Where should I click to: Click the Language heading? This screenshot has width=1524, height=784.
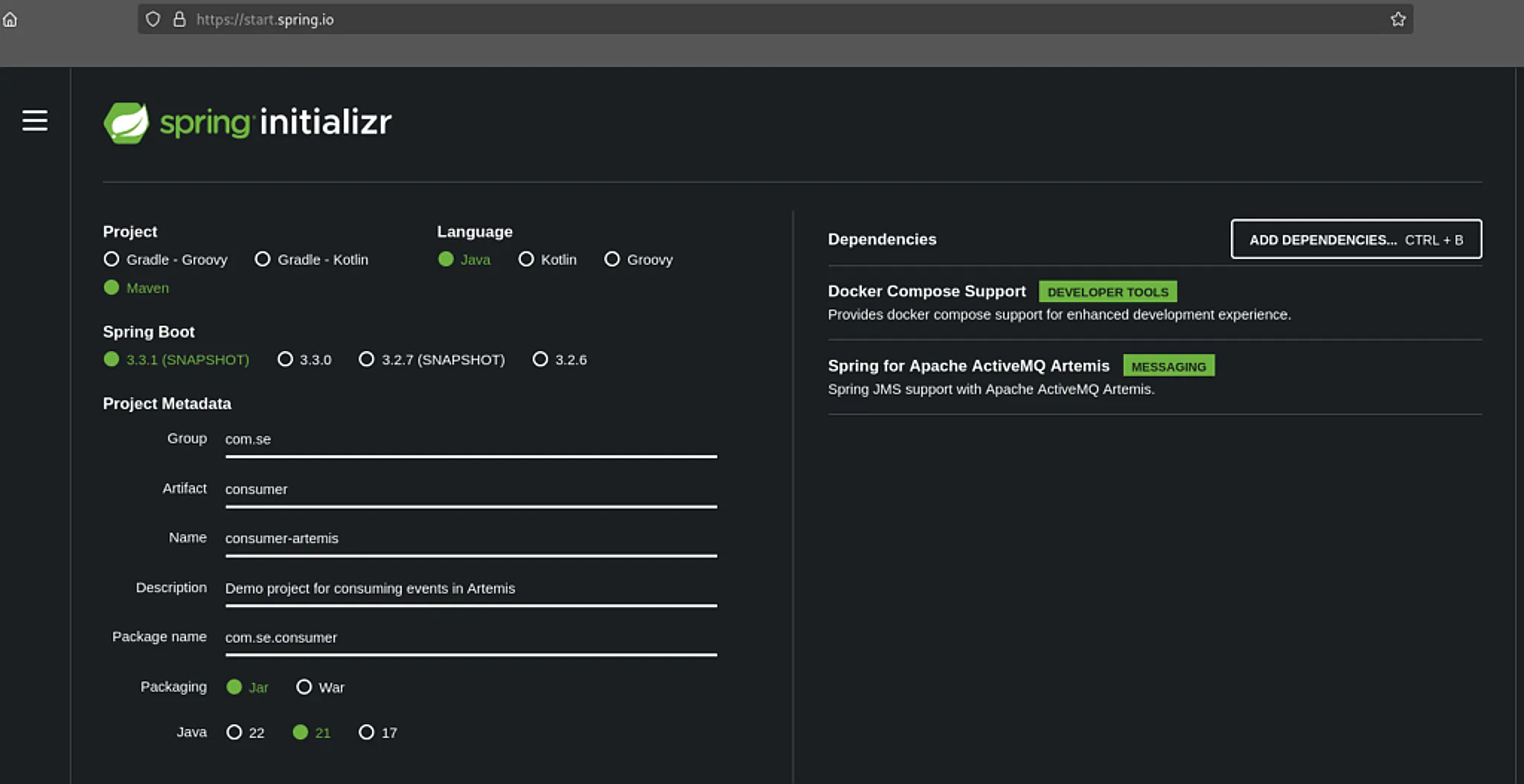(x=474, y=231)
